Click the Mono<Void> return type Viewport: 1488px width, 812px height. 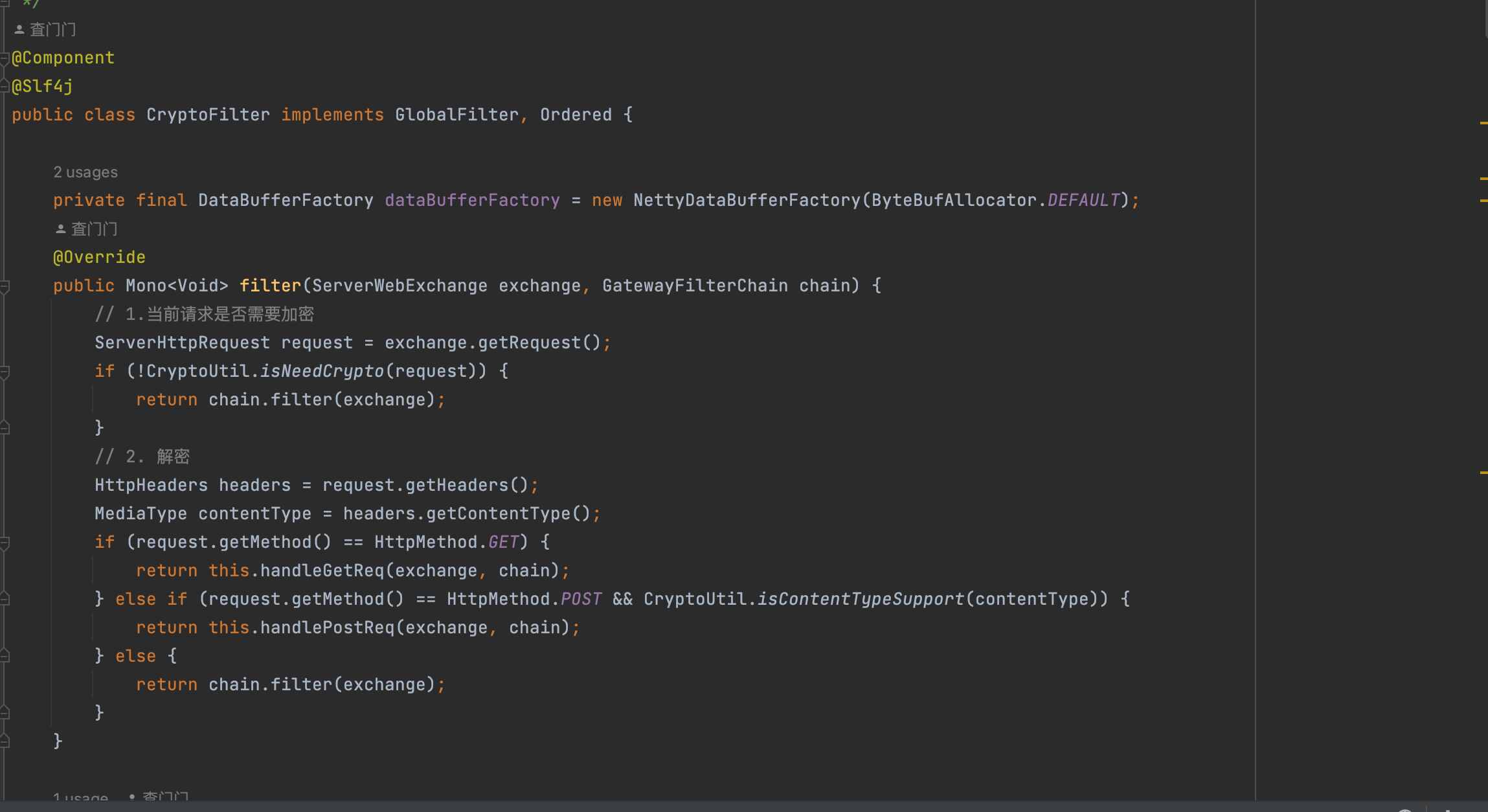(177, 286)
